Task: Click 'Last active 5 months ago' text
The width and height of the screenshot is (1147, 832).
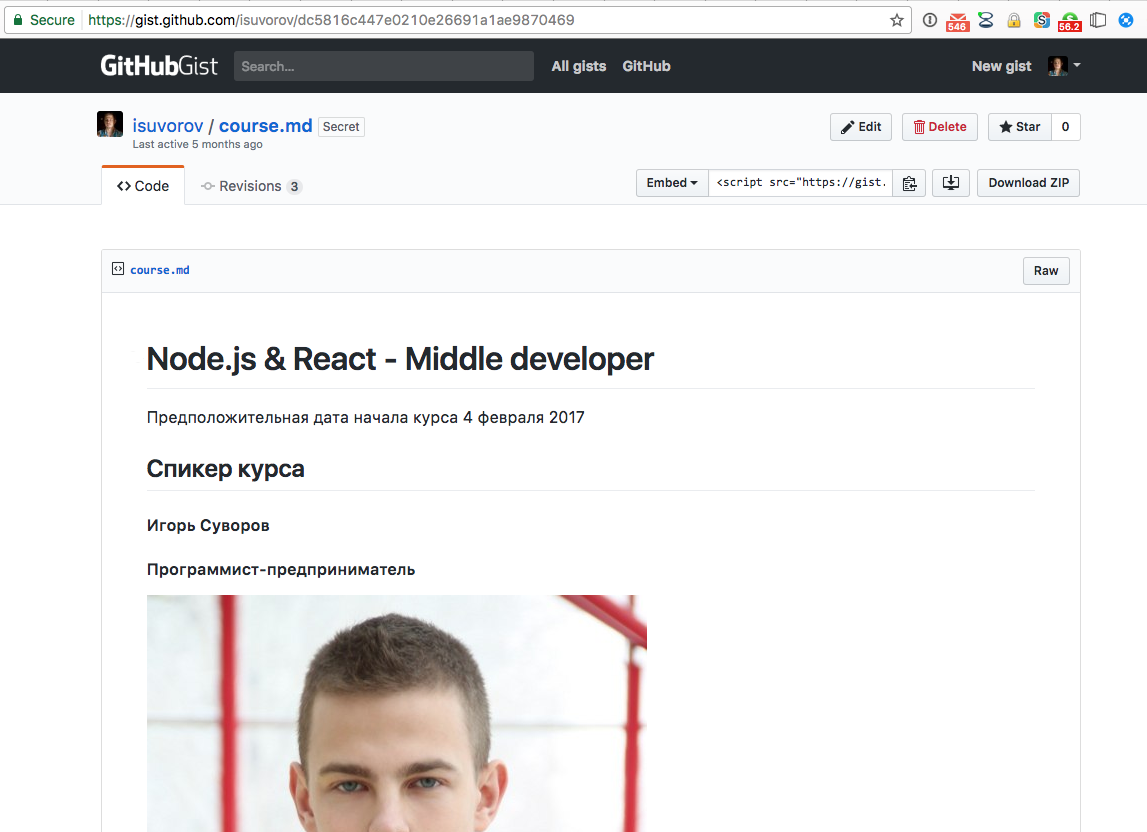Action: [198, 144]
